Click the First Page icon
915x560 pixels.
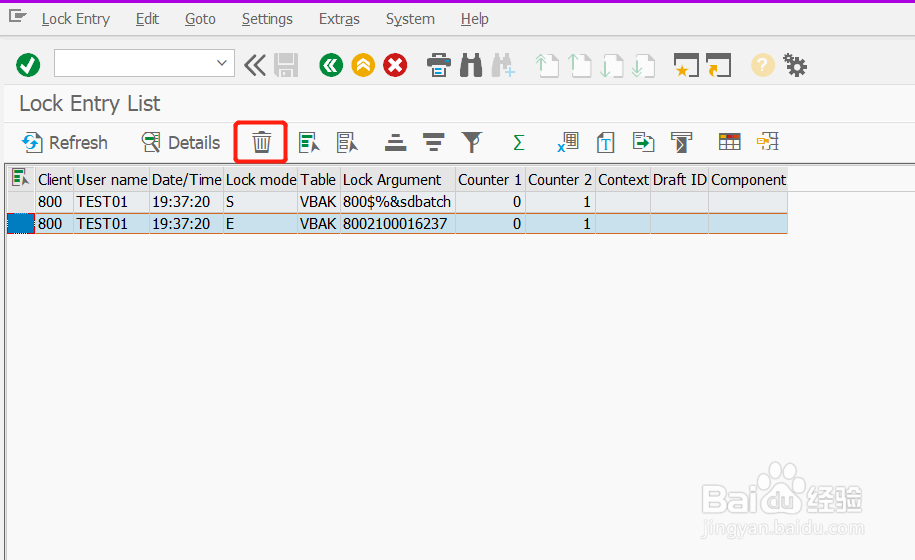(547, 65)
